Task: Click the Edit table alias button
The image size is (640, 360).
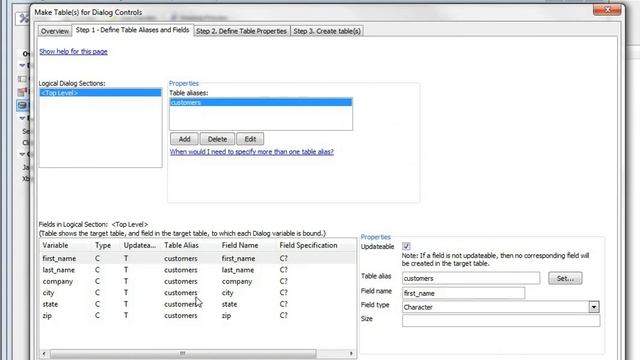Action: (x=250, y=139)
